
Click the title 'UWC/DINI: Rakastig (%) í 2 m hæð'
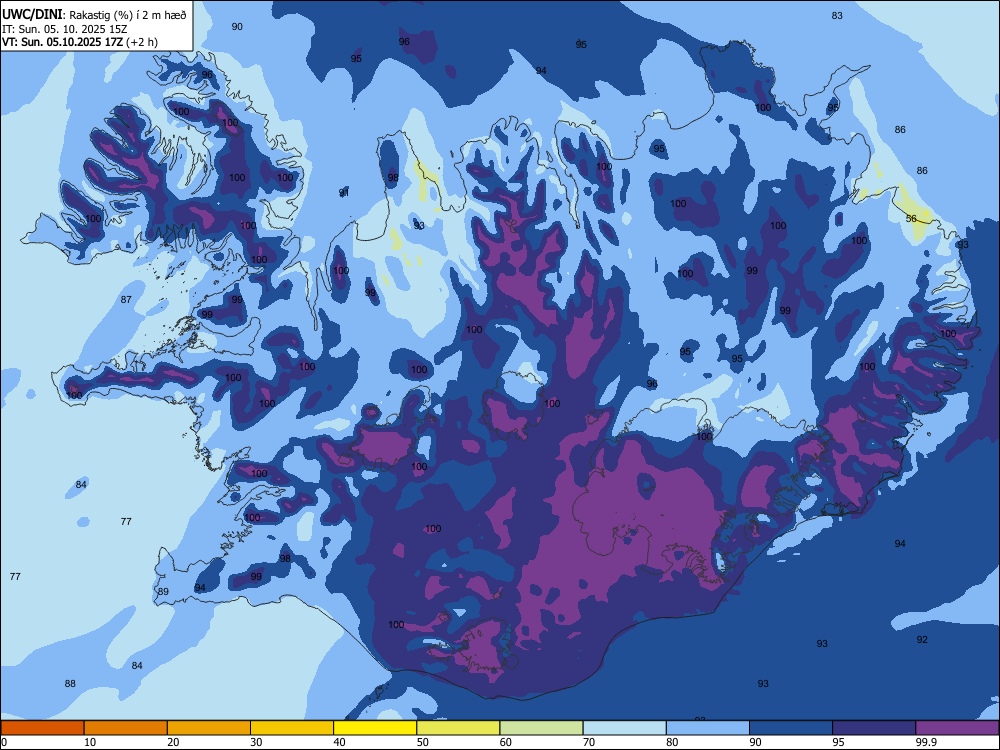[94, 15]
